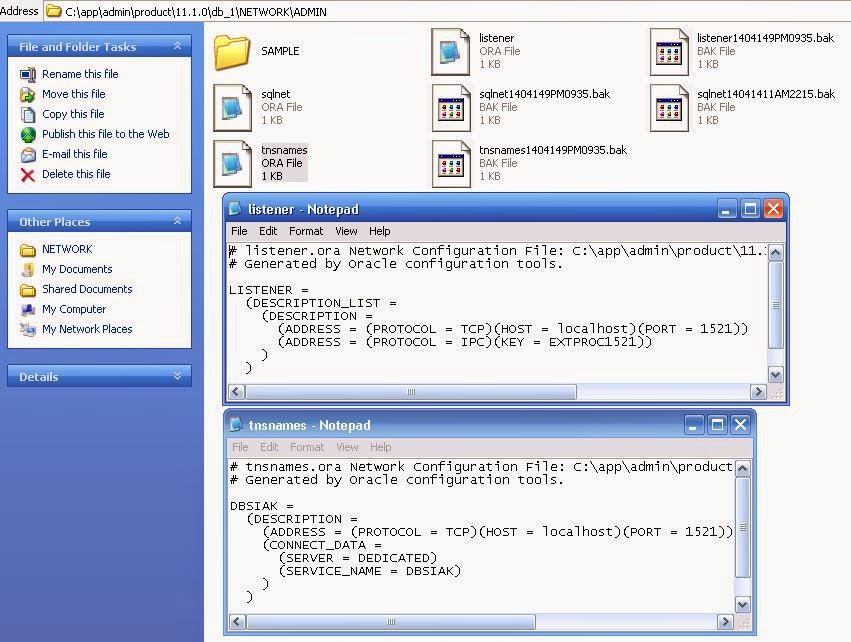This screenshot has height=642, width=851.
Task: Click the Move this file icon
Action: point(28,94)
